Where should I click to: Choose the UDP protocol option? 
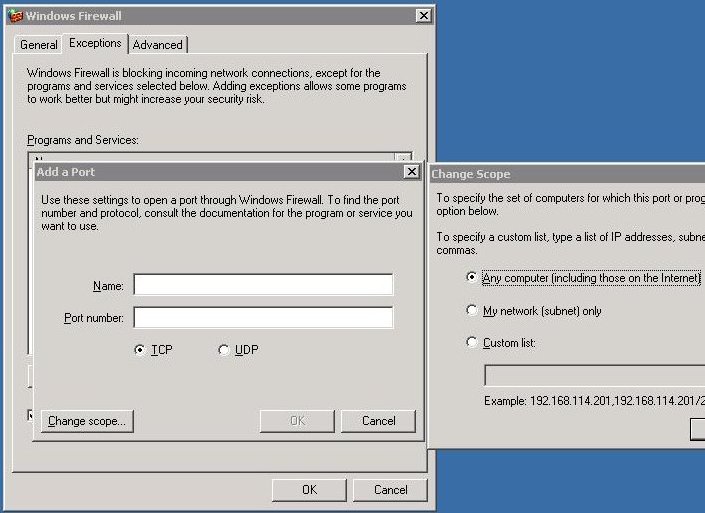[x=223, y=350]
